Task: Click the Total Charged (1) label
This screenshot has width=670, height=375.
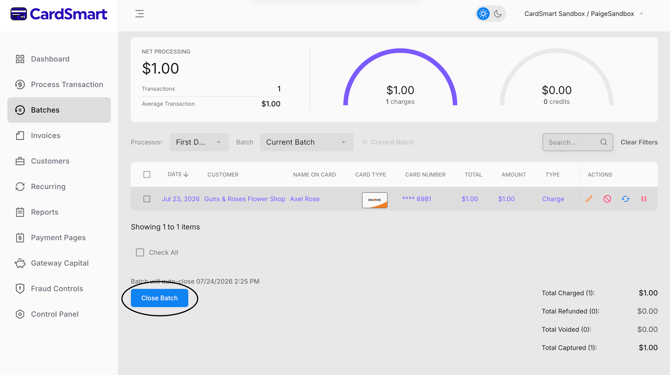Action: point(568,293)
